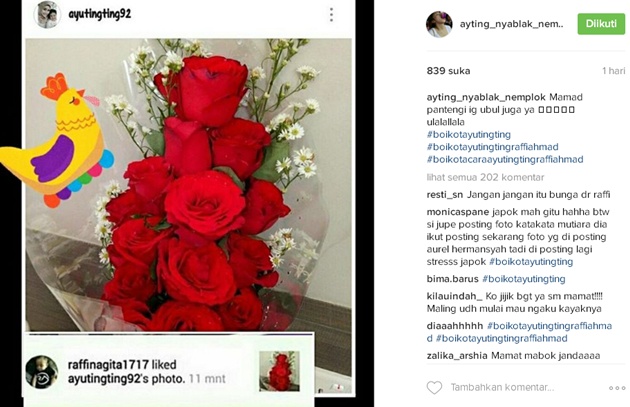The image size is (630, 407).
Task: Click the Tambahkan komentar input field
Action: pos(502,387)
